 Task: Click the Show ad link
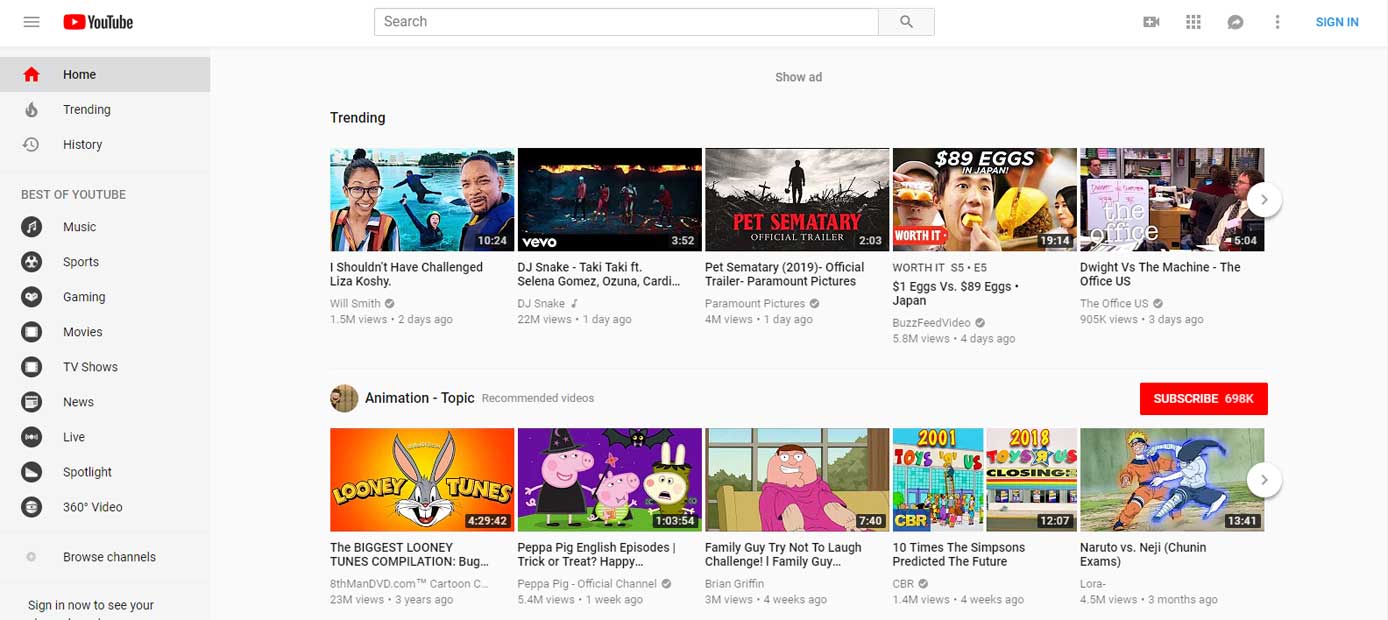(798, 77)
